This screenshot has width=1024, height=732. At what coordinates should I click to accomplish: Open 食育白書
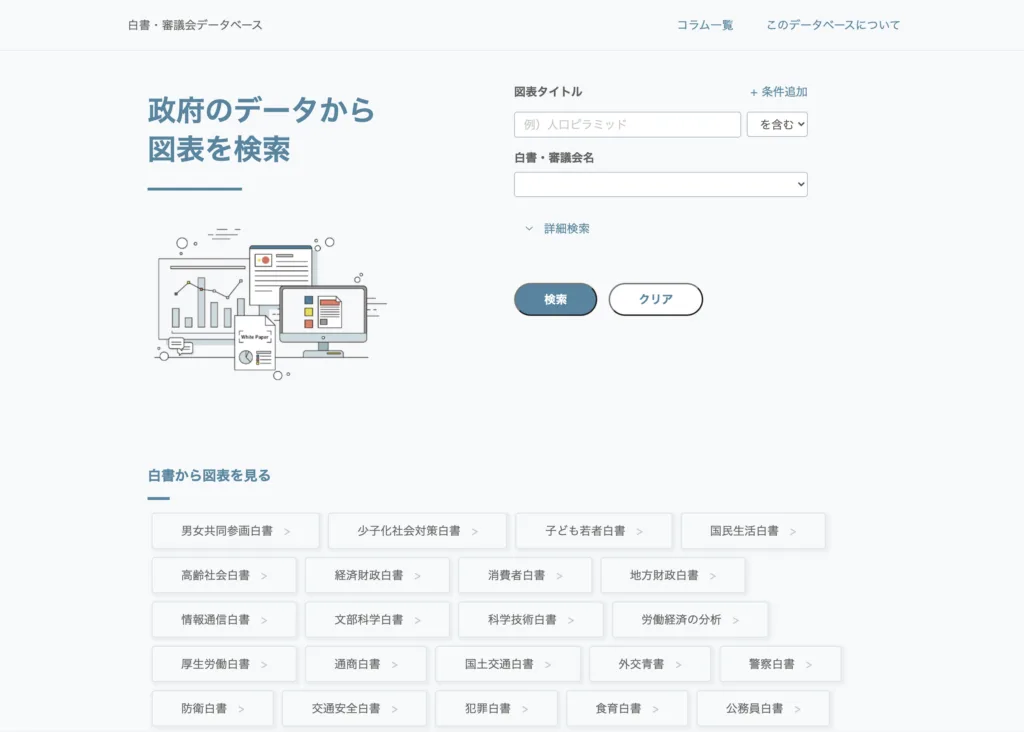pyautogui.click(x=627, y=708)
